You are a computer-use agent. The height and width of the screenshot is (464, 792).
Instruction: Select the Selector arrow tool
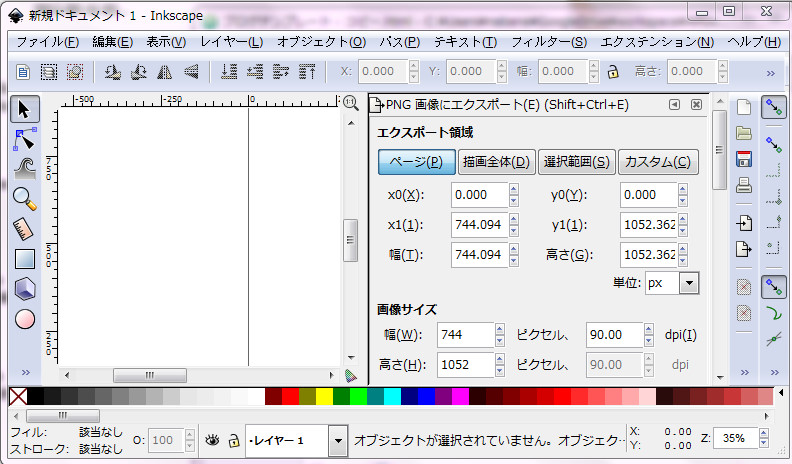24,109
